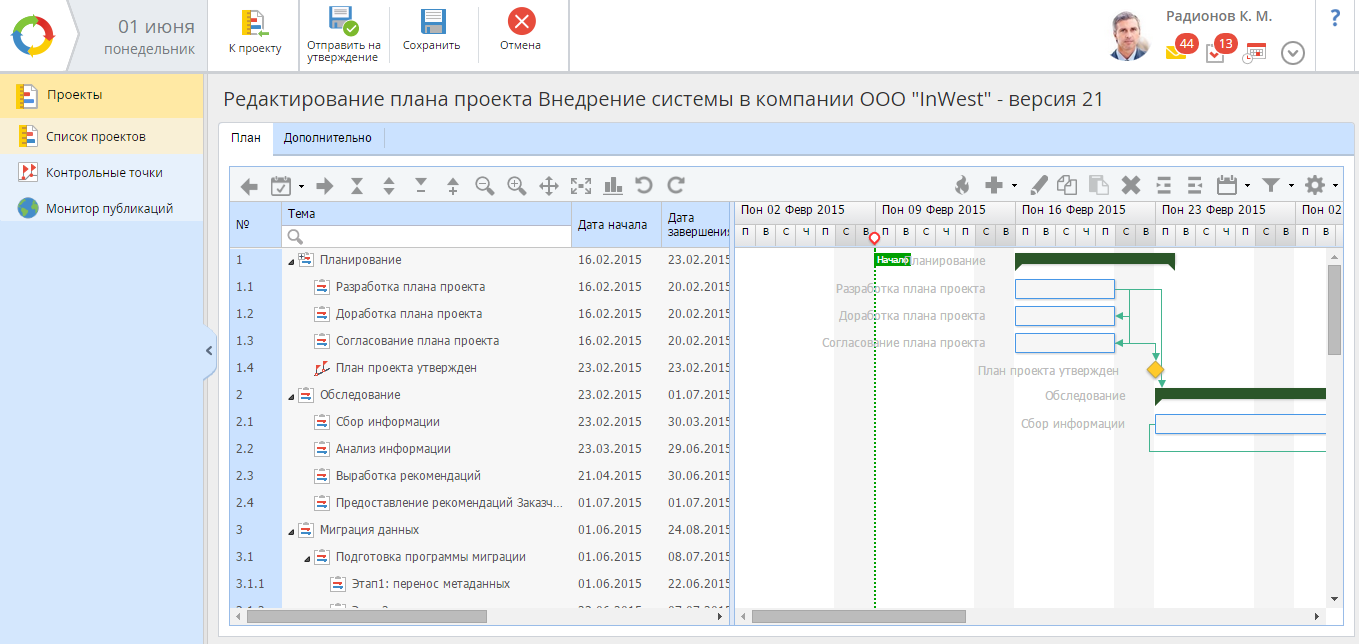Viewport: 1359px width, 644px height.
Task: Collapse the sidebar with the chevron handle
Action: 209,350
